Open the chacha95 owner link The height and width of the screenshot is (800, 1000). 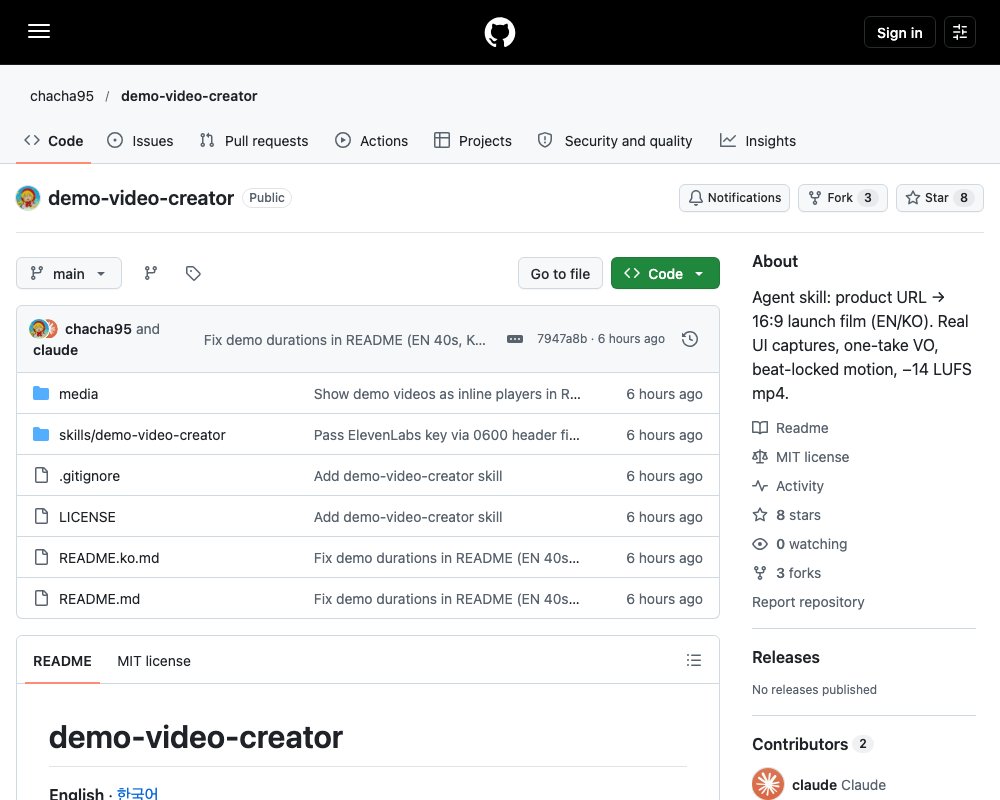(x=62, y=96)
